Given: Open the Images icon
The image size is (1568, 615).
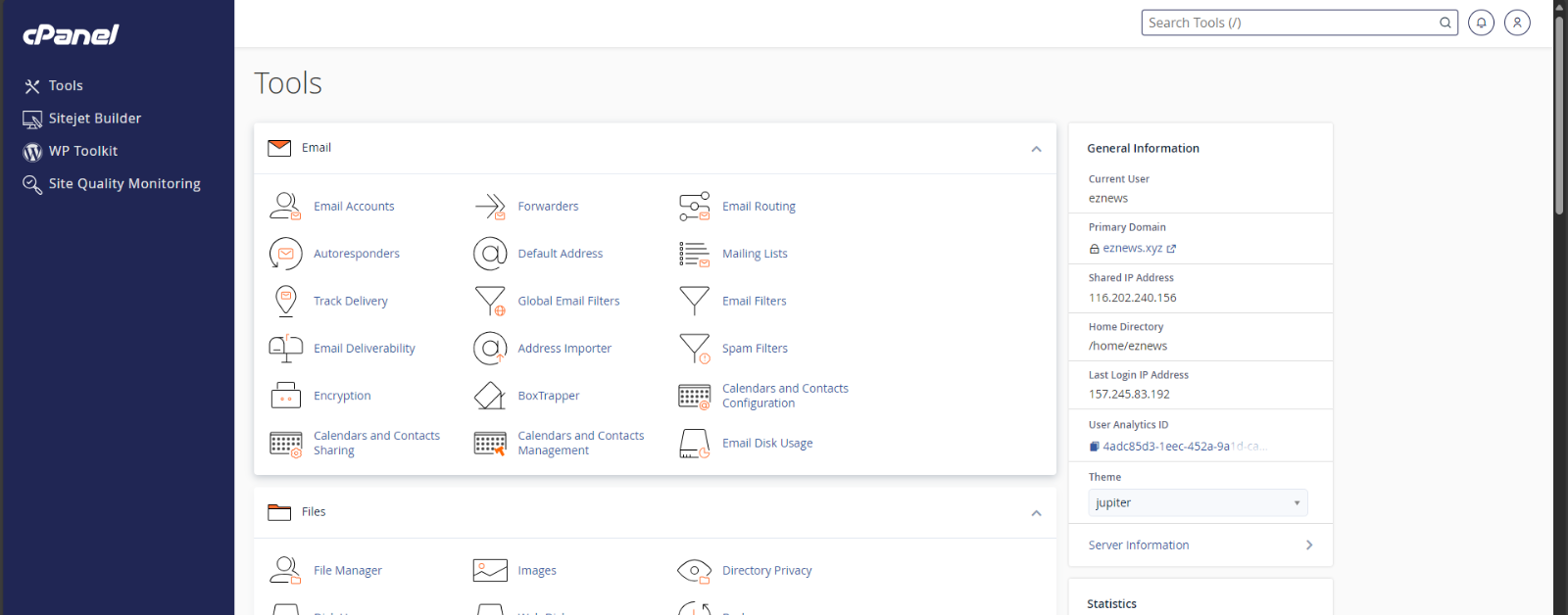Looking at the screenshot, I should click(490, 570).
